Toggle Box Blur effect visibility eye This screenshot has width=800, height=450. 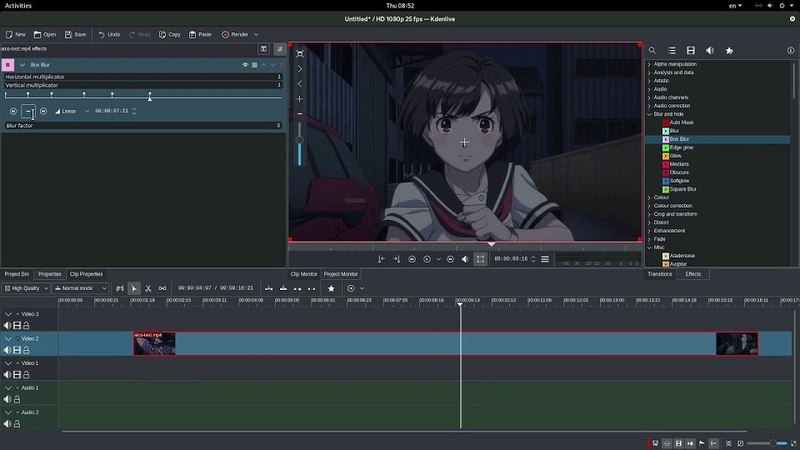pyautogui.click(x=245, y=65)
